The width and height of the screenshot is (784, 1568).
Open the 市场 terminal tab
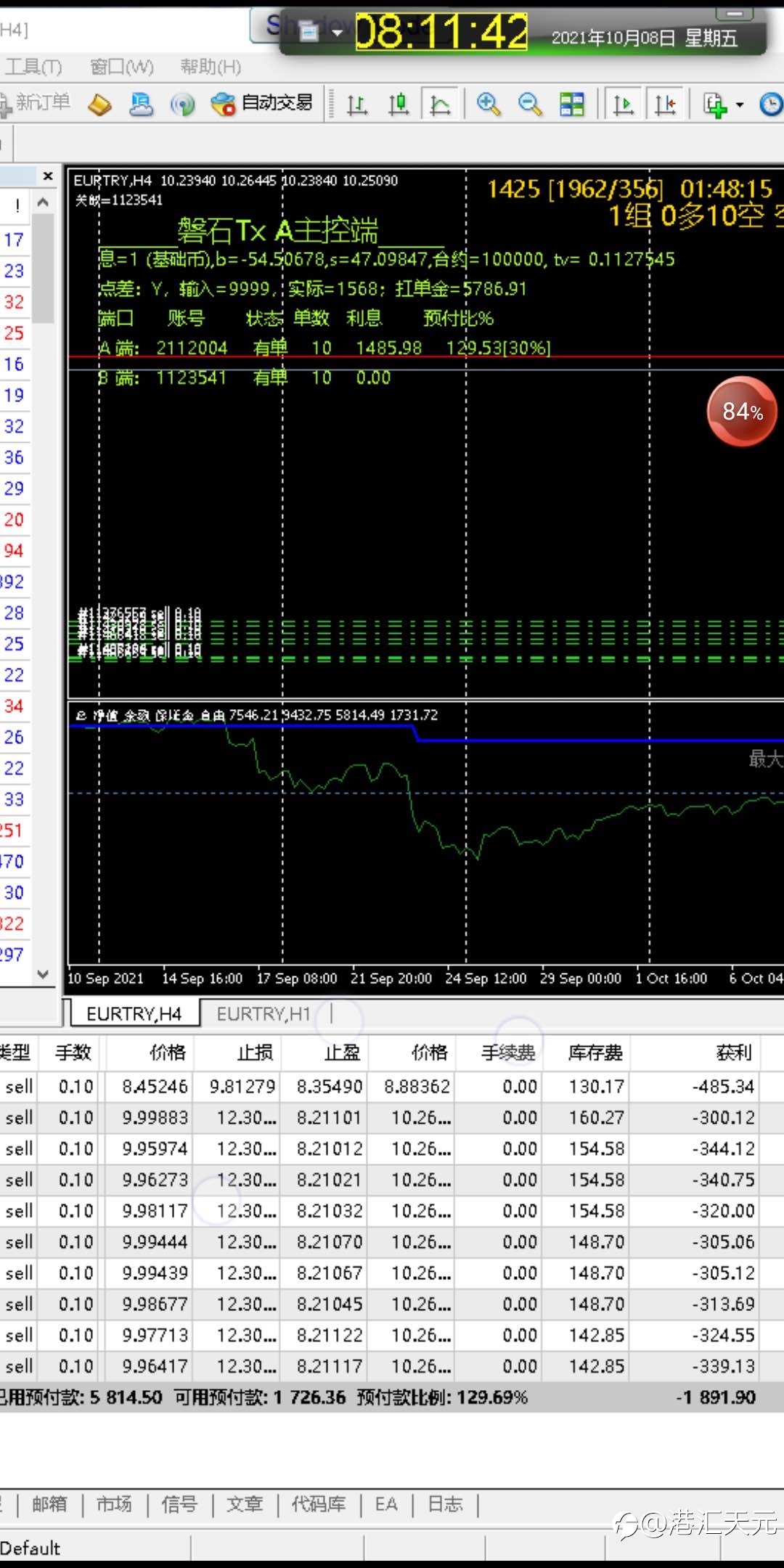pyautogui.click(x=115, y=1504)
